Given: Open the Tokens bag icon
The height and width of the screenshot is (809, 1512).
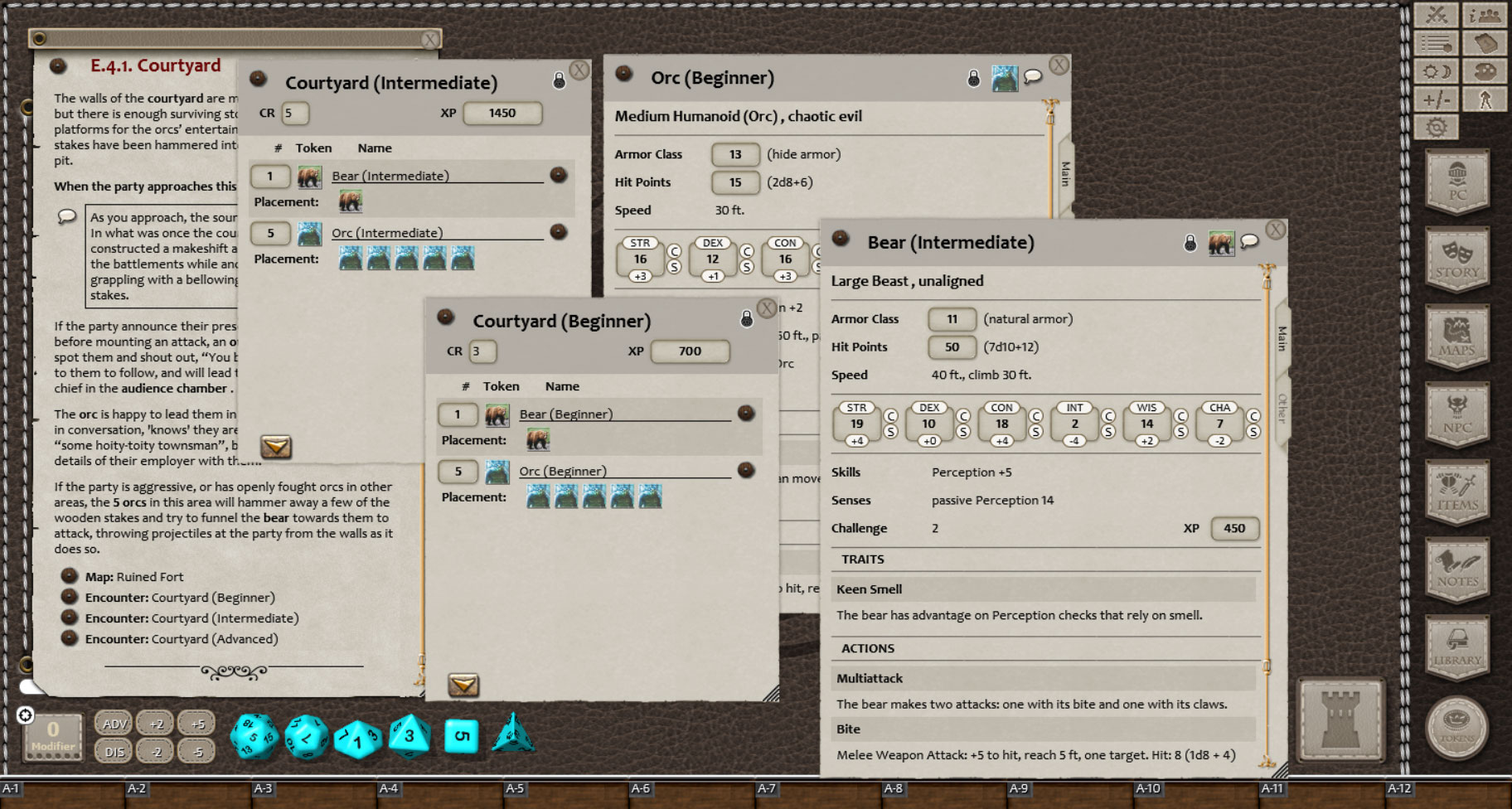Looking at the screenshot, I should tap(1458, 725).
